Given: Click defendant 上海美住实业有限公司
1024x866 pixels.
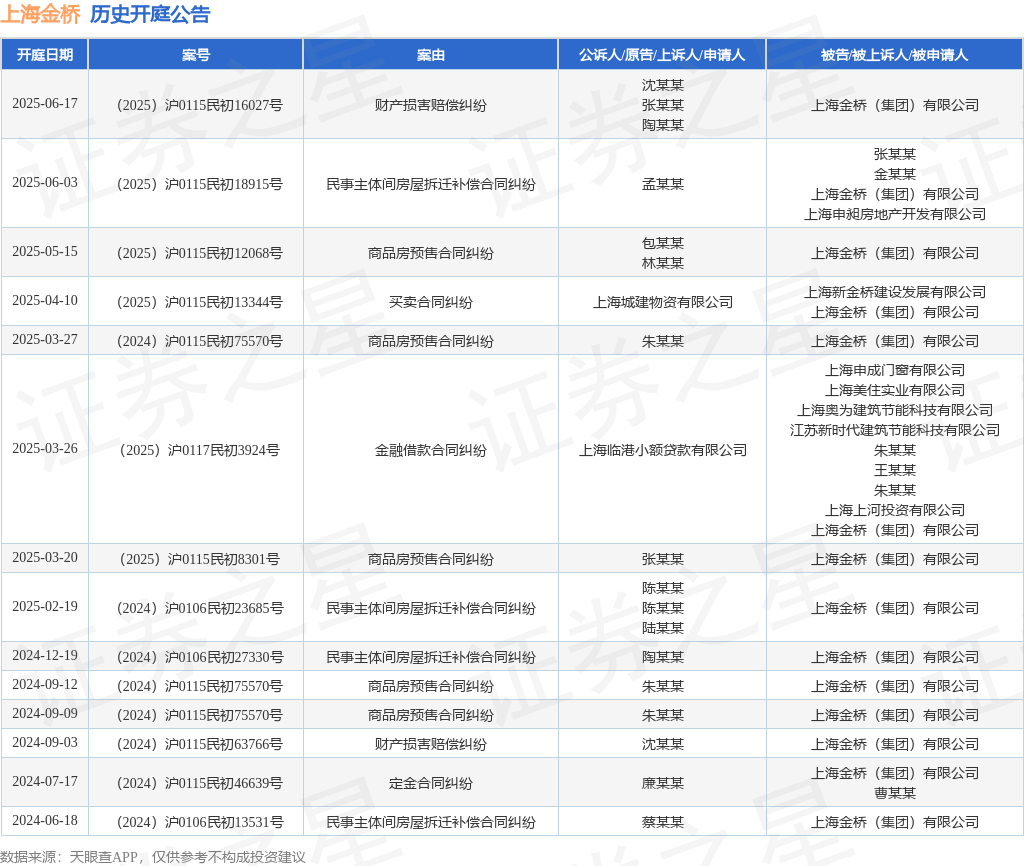Looking at the screenshot, I should tap(895, 390).
